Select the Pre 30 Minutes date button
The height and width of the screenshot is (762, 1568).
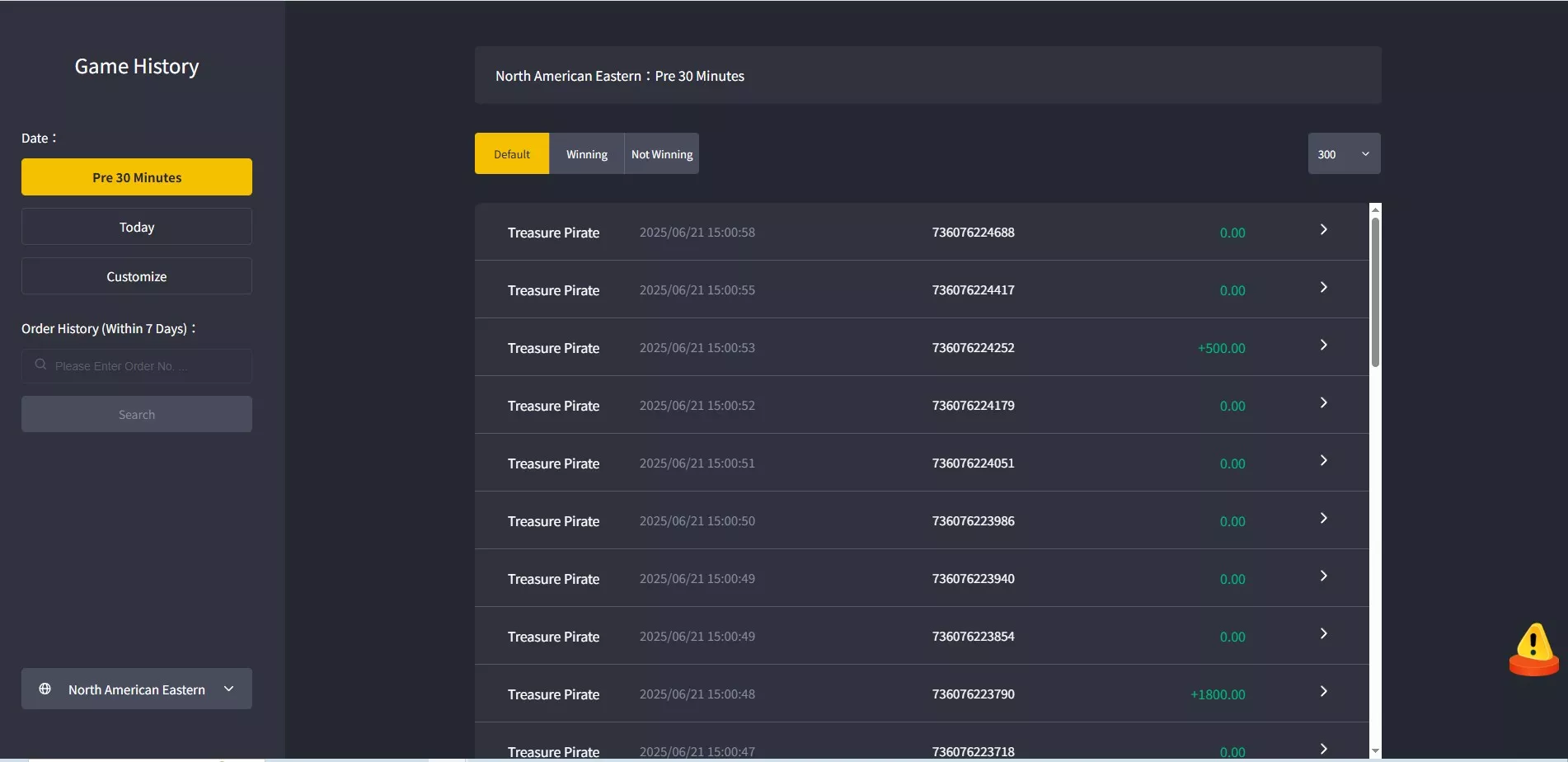[x=137, y=177]
